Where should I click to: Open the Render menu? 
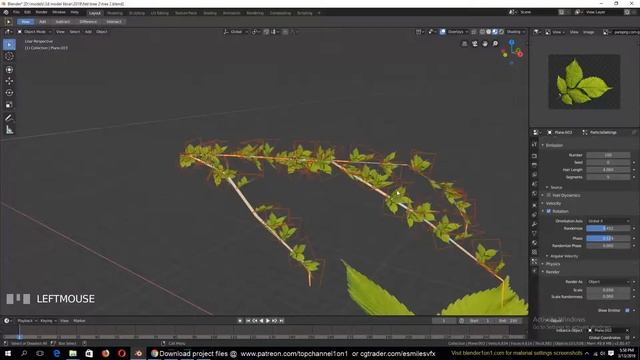(41, 12)
